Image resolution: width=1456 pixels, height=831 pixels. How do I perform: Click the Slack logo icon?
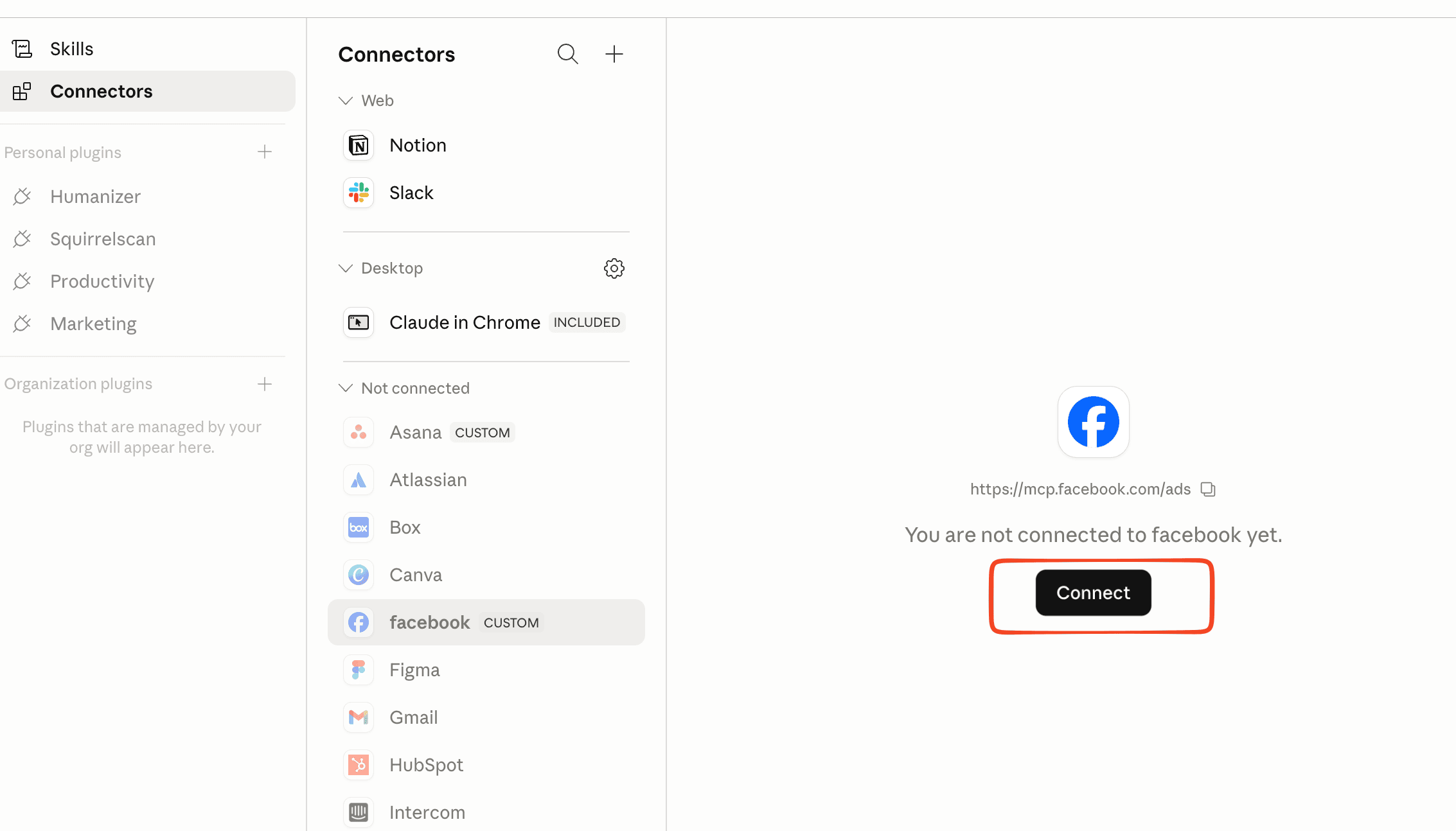(359, 193)
